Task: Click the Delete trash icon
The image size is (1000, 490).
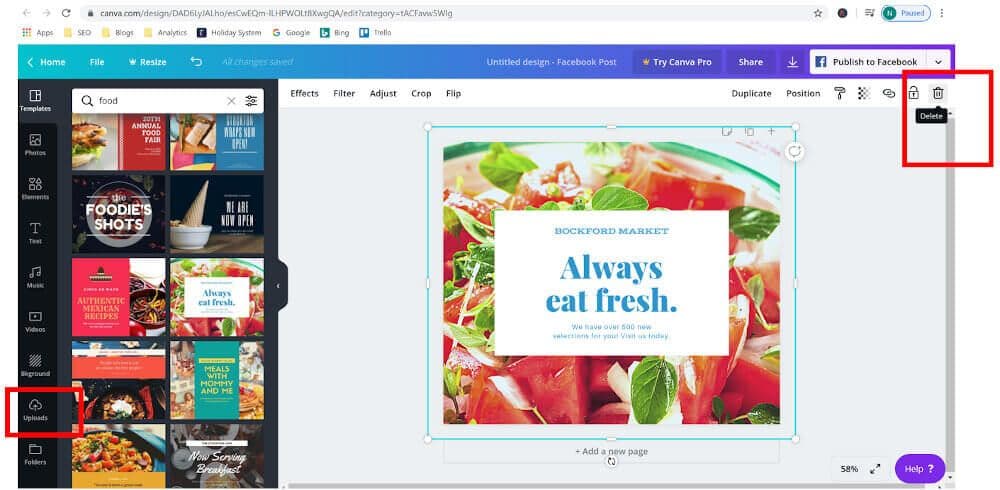Action: [938, 93]
